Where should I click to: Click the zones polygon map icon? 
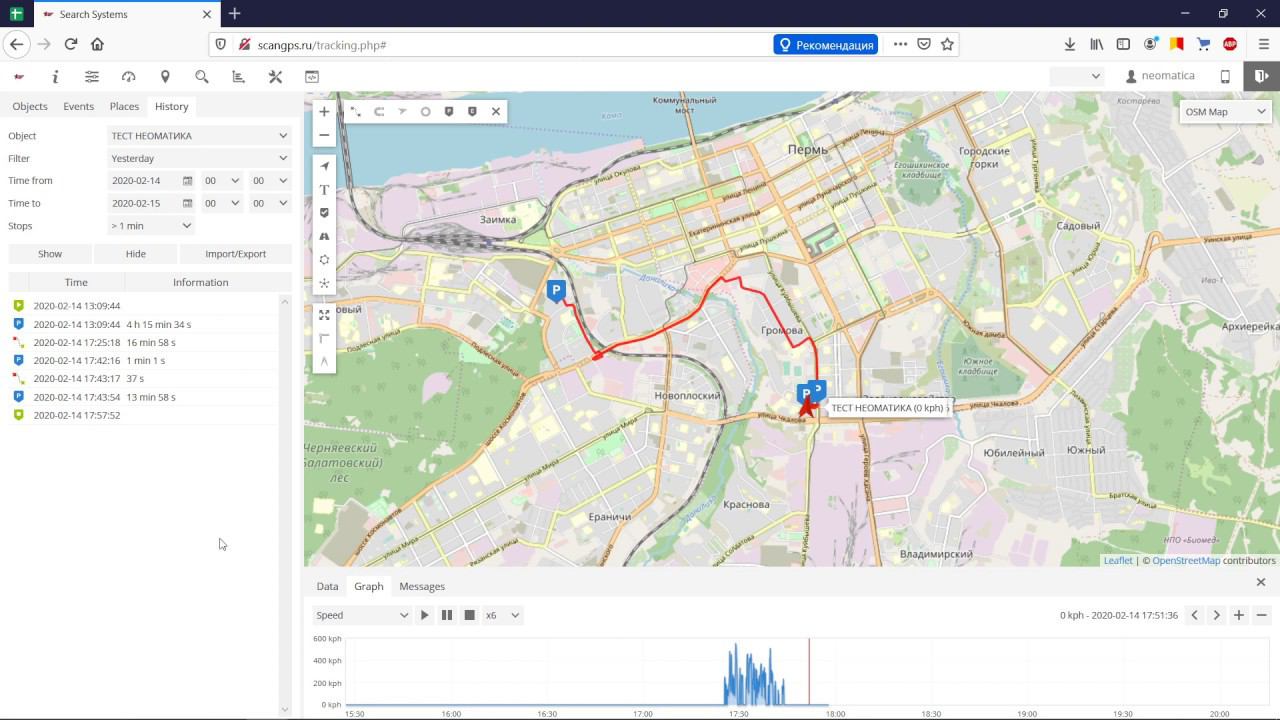[324, 260]
